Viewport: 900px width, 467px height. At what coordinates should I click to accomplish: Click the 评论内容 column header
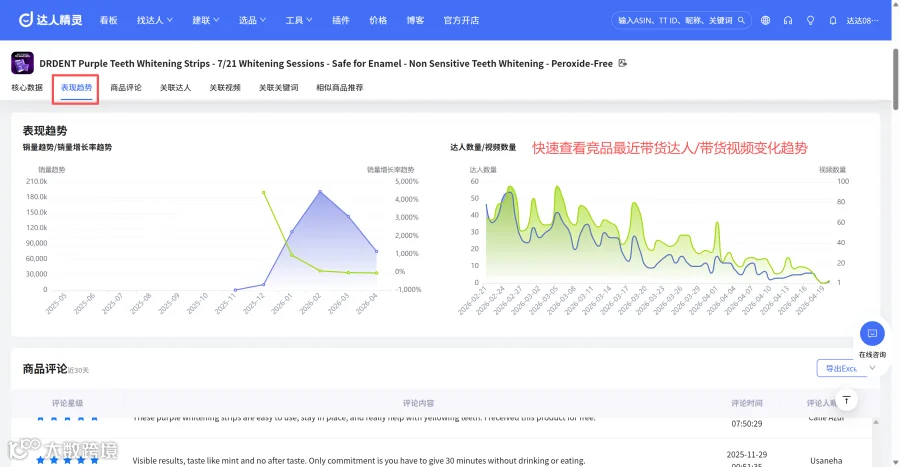(x=418, y=403)
